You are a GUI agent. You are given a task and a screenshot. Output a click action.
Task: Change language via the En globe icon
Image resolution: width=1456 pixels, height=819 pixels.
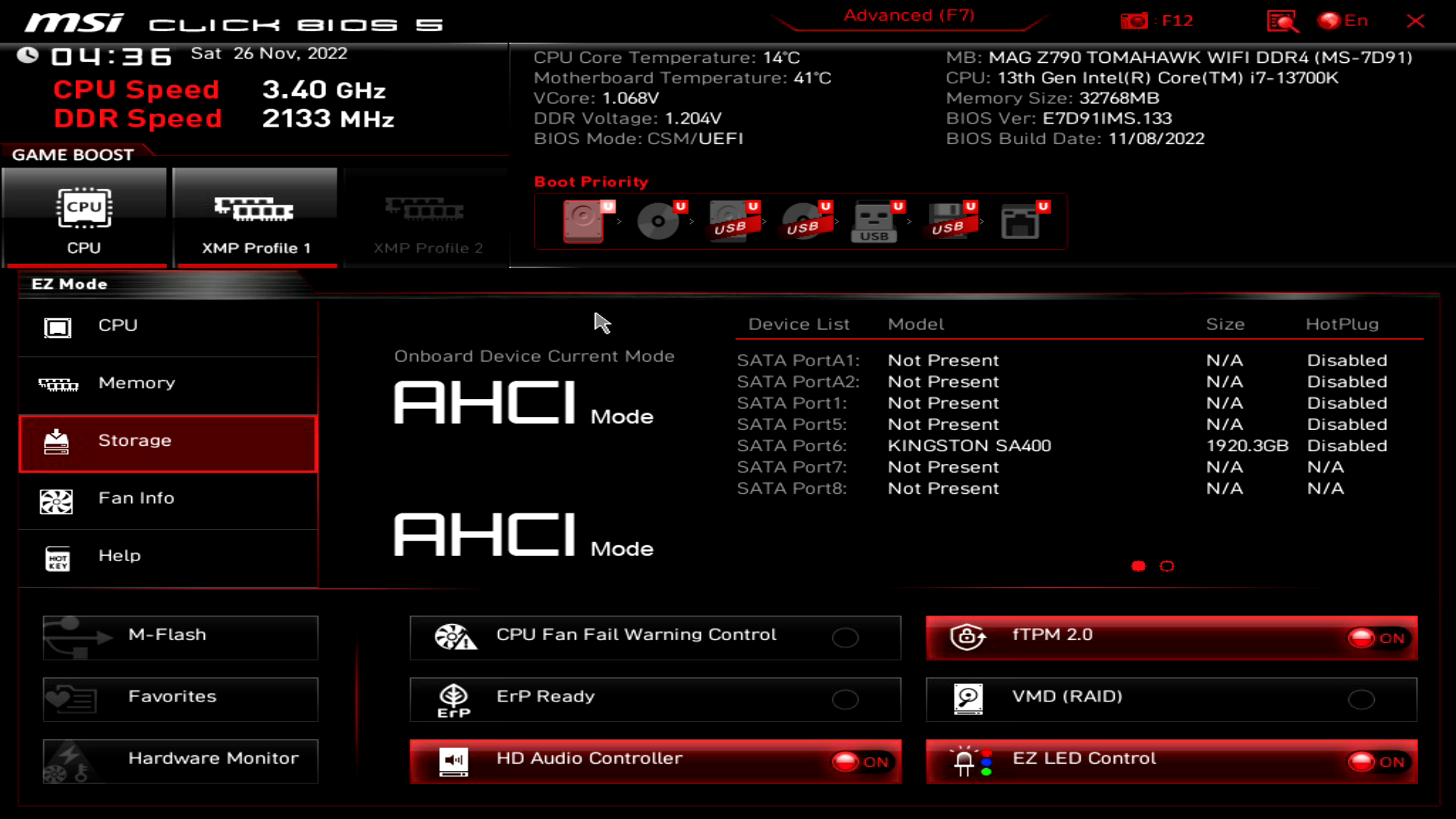click(1343, 20)
